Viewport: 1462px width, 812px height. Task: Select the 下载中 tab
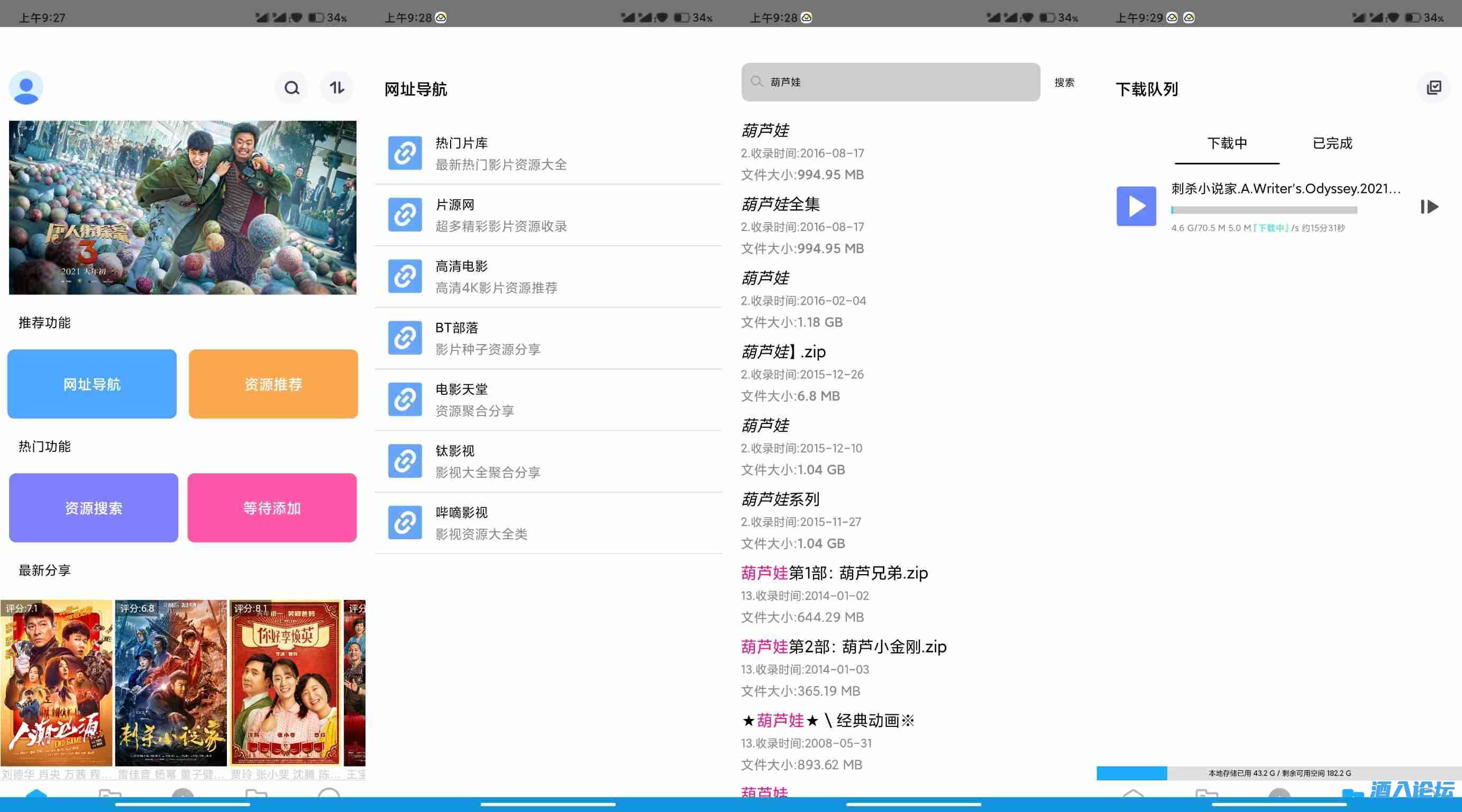click(x=1227, y=143)
